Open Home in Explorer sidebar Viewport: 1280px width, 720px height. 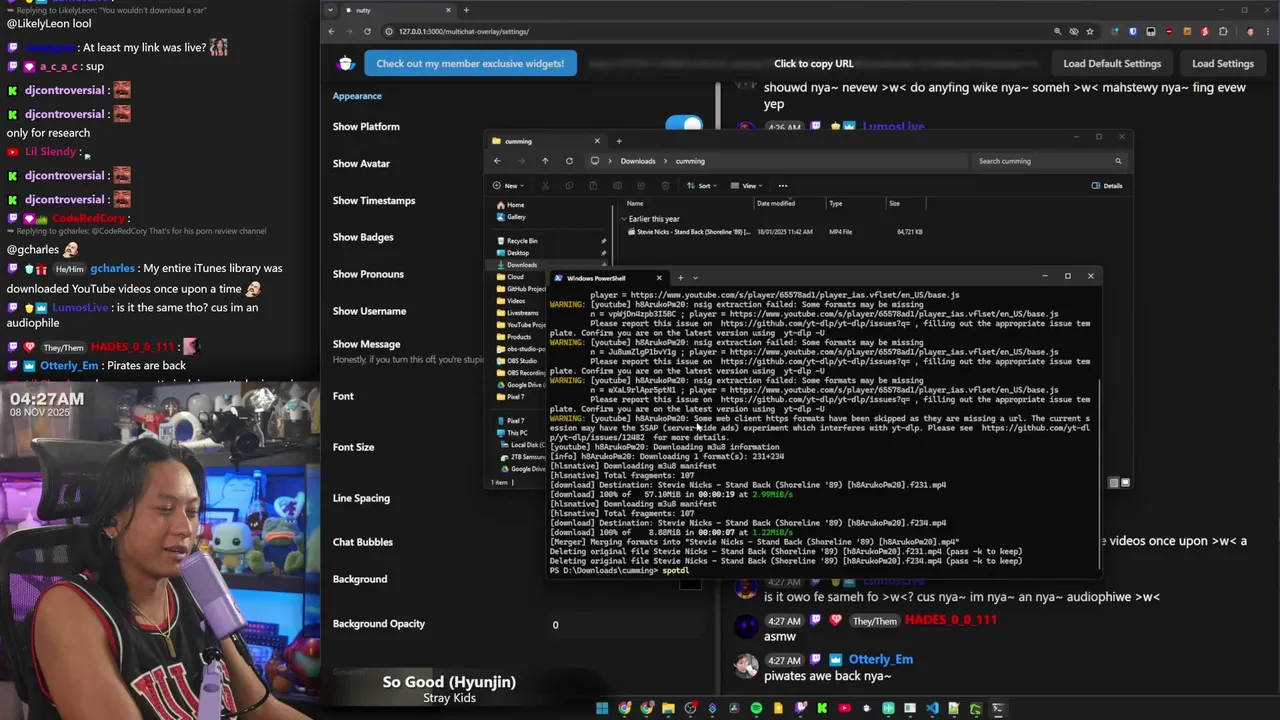509,205
